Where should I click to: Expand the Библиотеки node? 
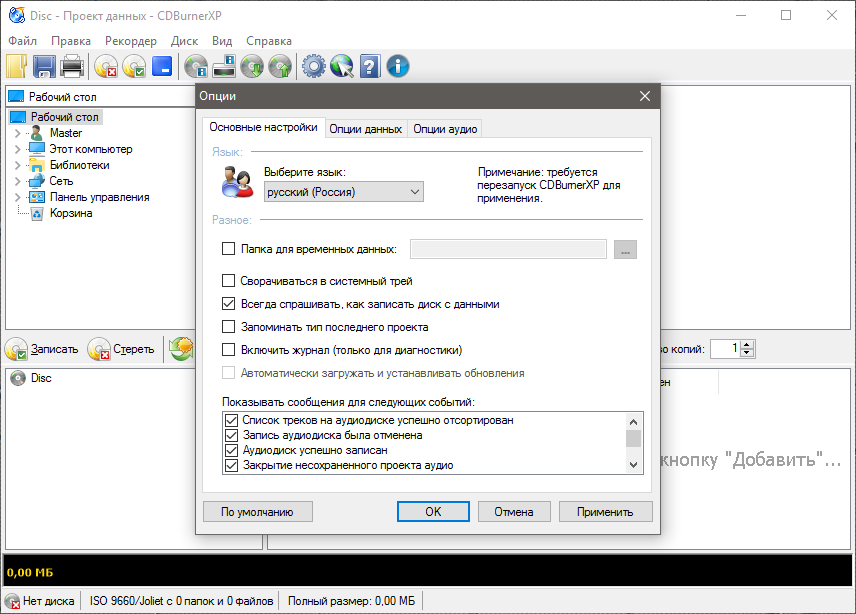pos(17,165)
